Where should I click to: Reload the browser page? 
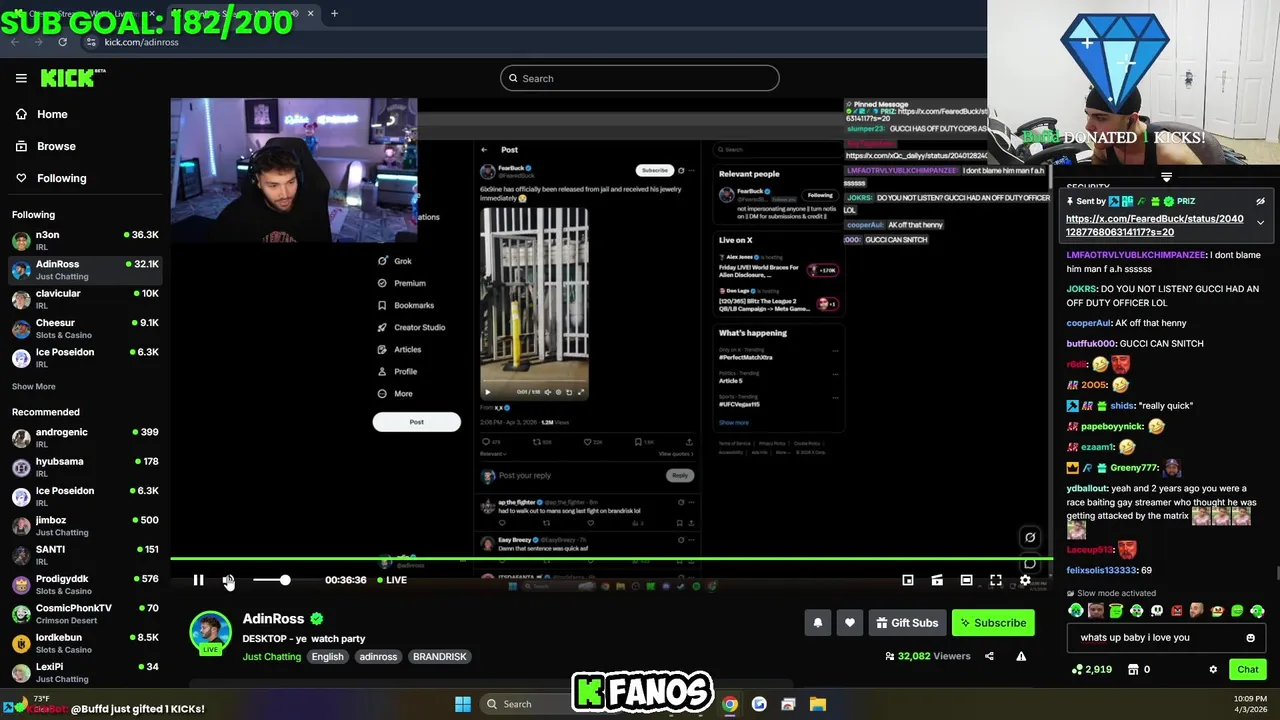62,42
